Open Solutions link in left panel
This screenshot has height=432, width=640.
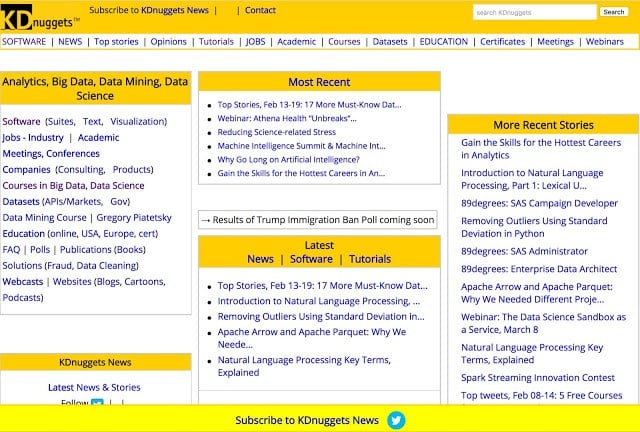(22, 265)
